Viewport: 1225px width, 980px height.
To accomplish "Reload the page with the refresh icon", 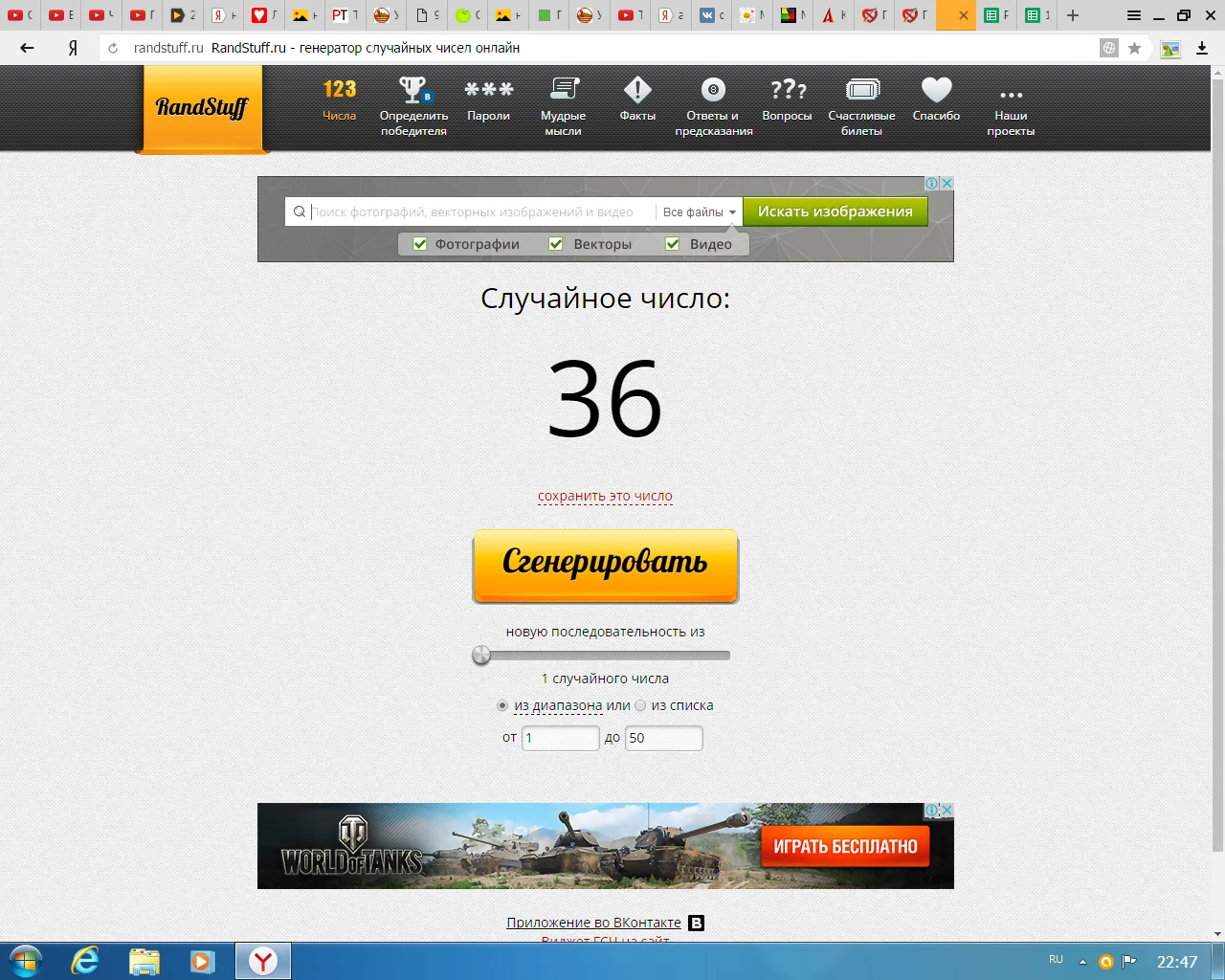I will pyautogui.click(x=113, y=48).
